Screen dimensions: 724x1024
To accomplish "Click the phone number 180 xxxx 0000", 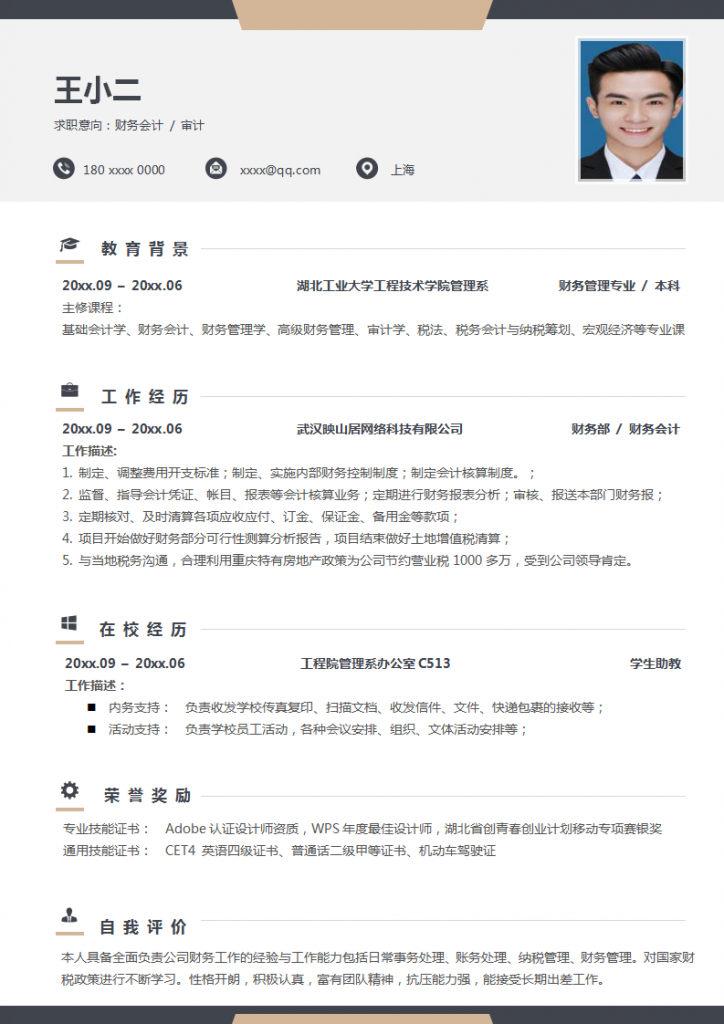I will coord(124,170).
